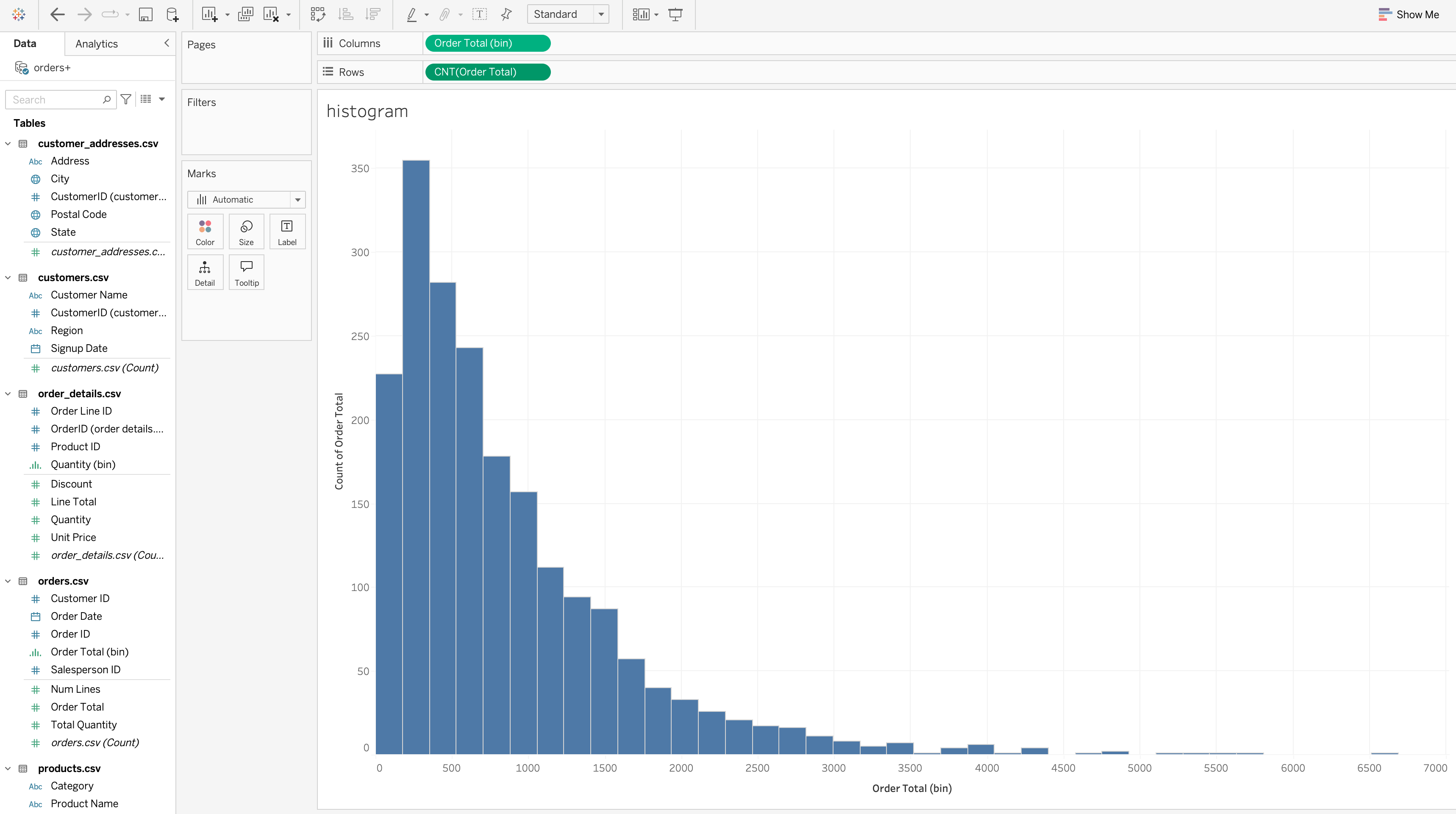Image resolution: width=1456 pixels, height=814 pixels.
Task: Click the Tooltip marks button
Action: [x=247, y=272]
